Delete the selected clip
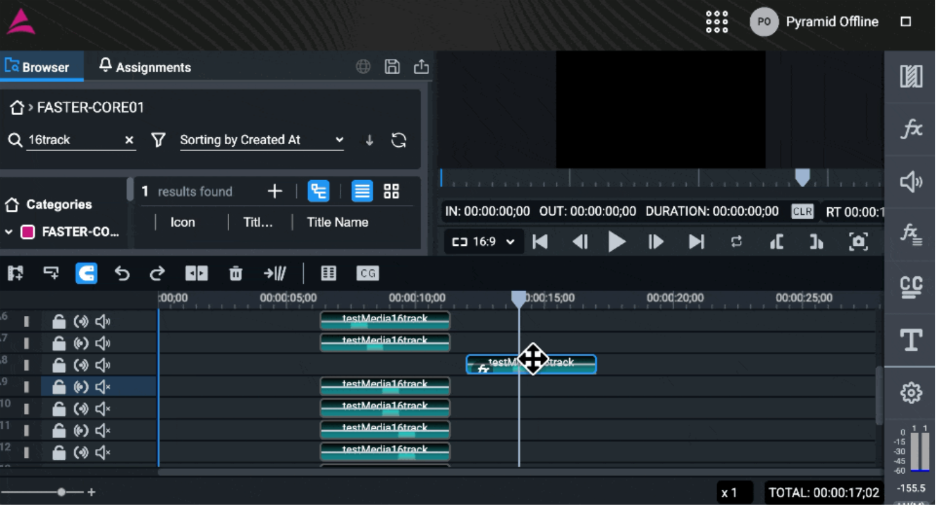The width and height of the screenshot is (936, 505). point(236,273)
